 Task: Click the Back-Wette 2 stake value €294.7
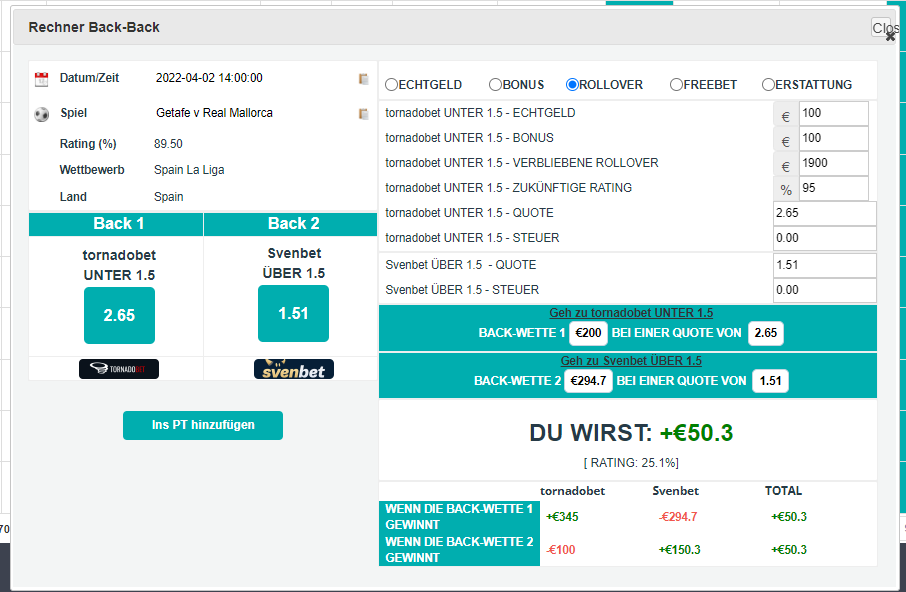(x=588, y=381)
